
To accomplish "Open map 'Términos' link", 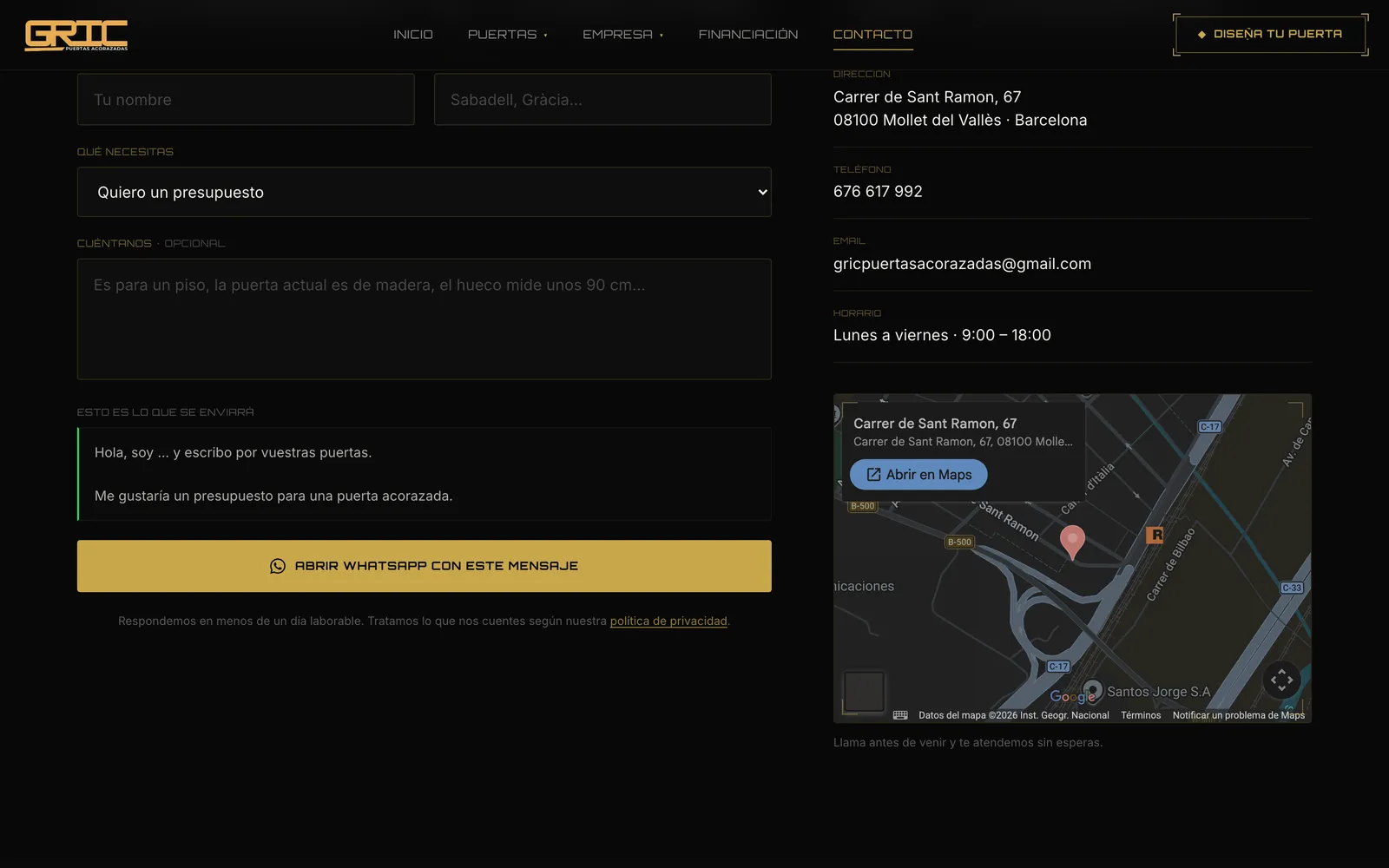I will (x=1141, y=715).
